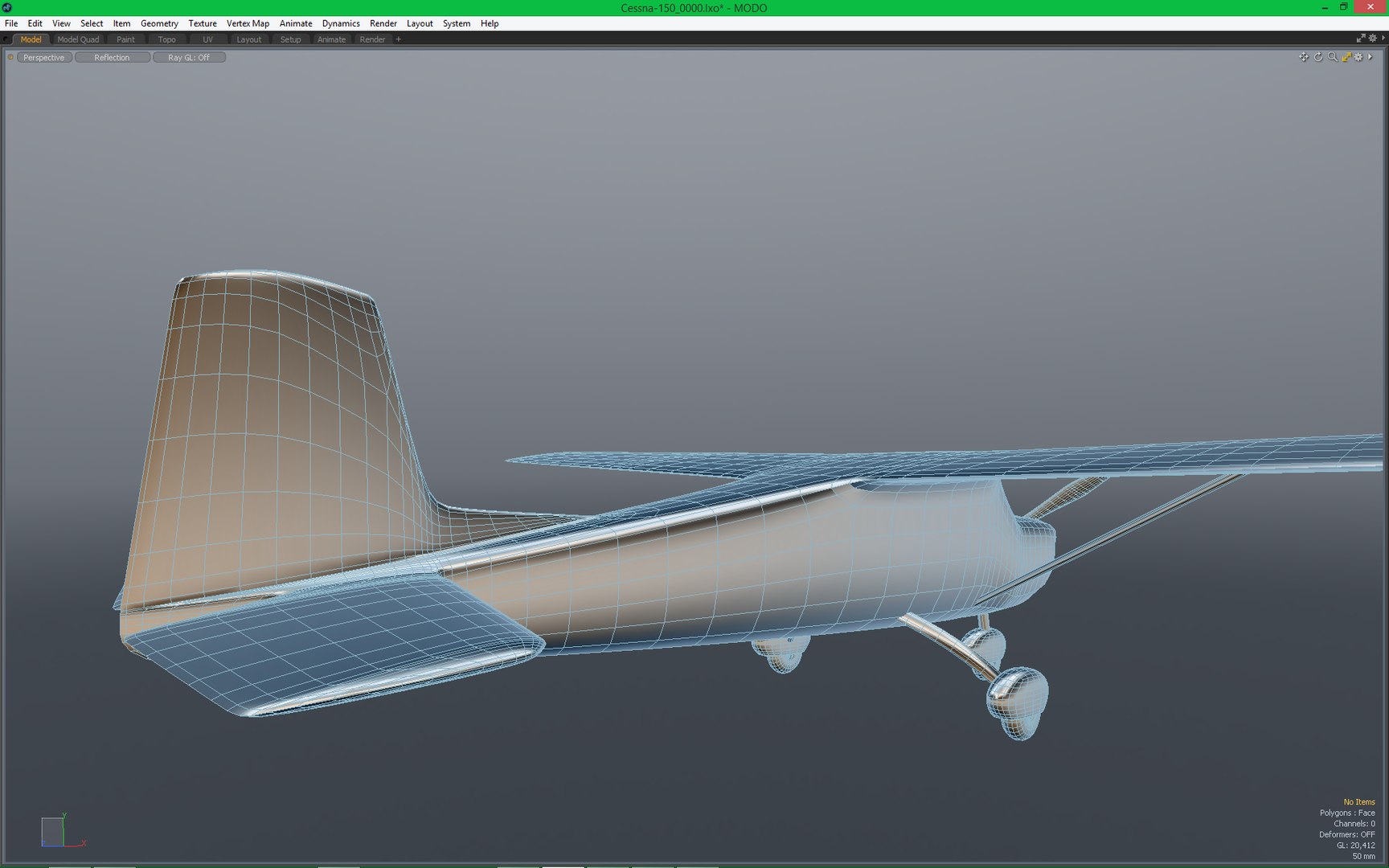The image size is (1389, 868).
Task: Click the viewport rotate icon
Action: coord(1318,57)
